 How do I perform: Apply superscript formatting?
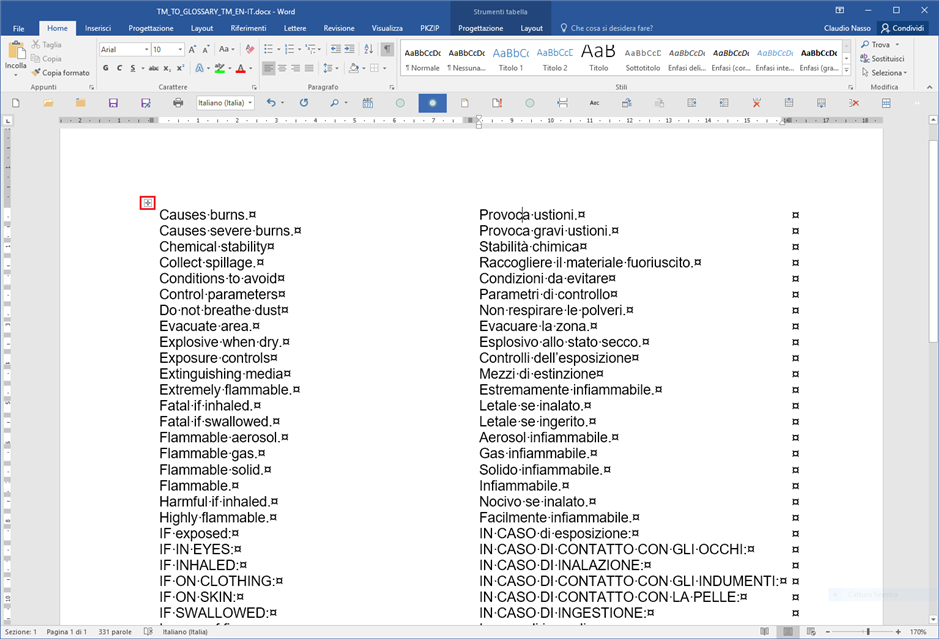180,68
